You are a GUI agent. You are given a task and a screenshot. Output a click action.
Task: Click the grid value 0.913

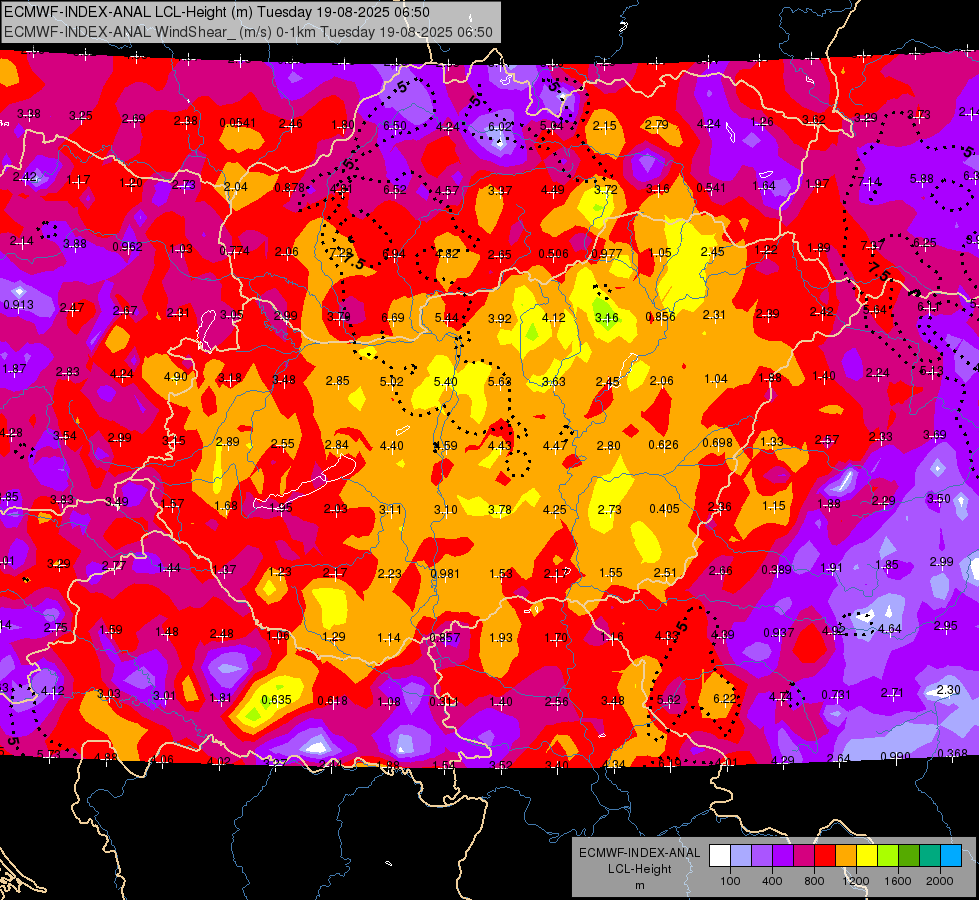coord(19,305)
